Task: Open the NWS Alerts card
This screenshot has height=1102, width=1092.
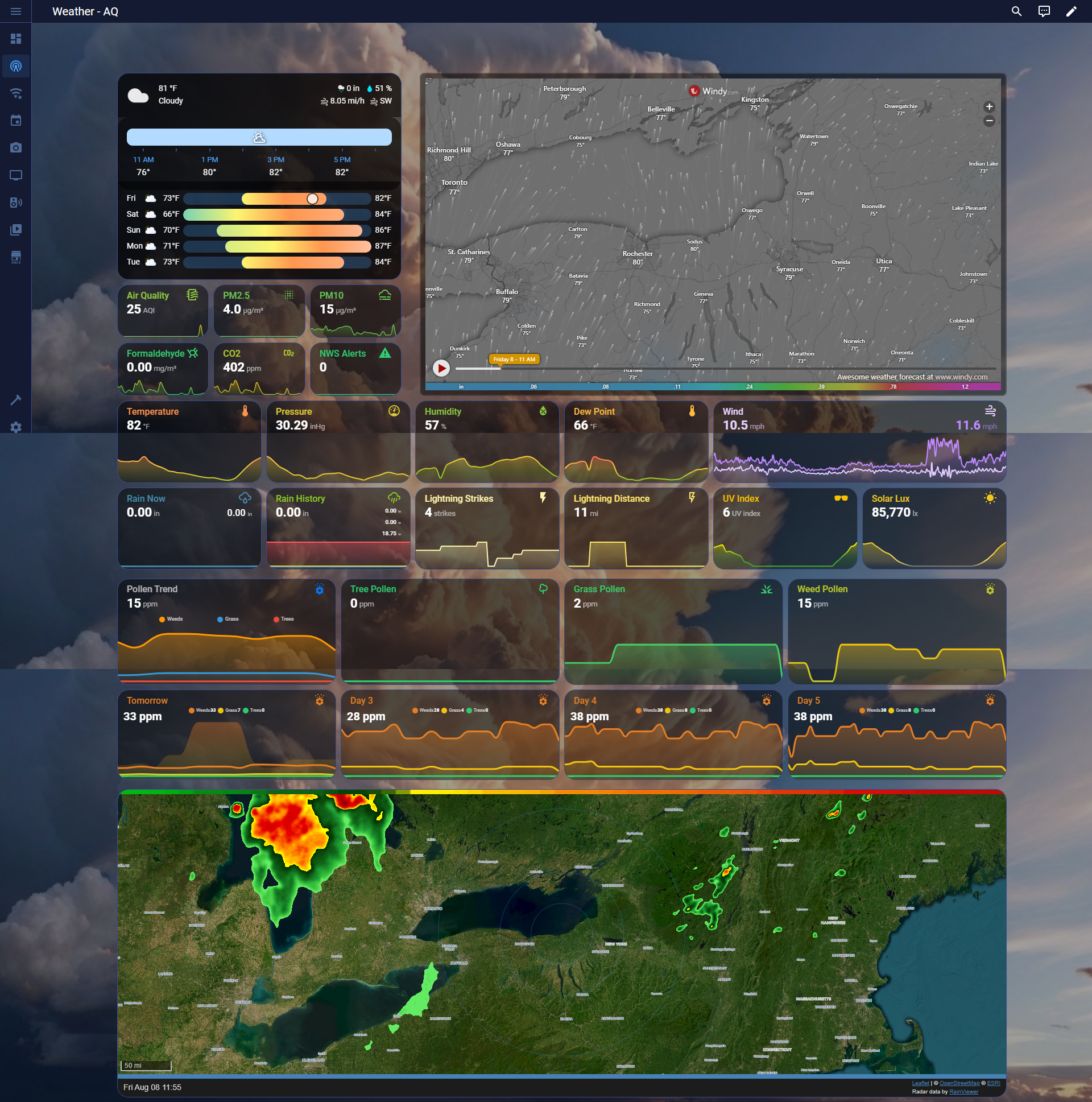Action: pyautogui.click(x=356, y=369)
